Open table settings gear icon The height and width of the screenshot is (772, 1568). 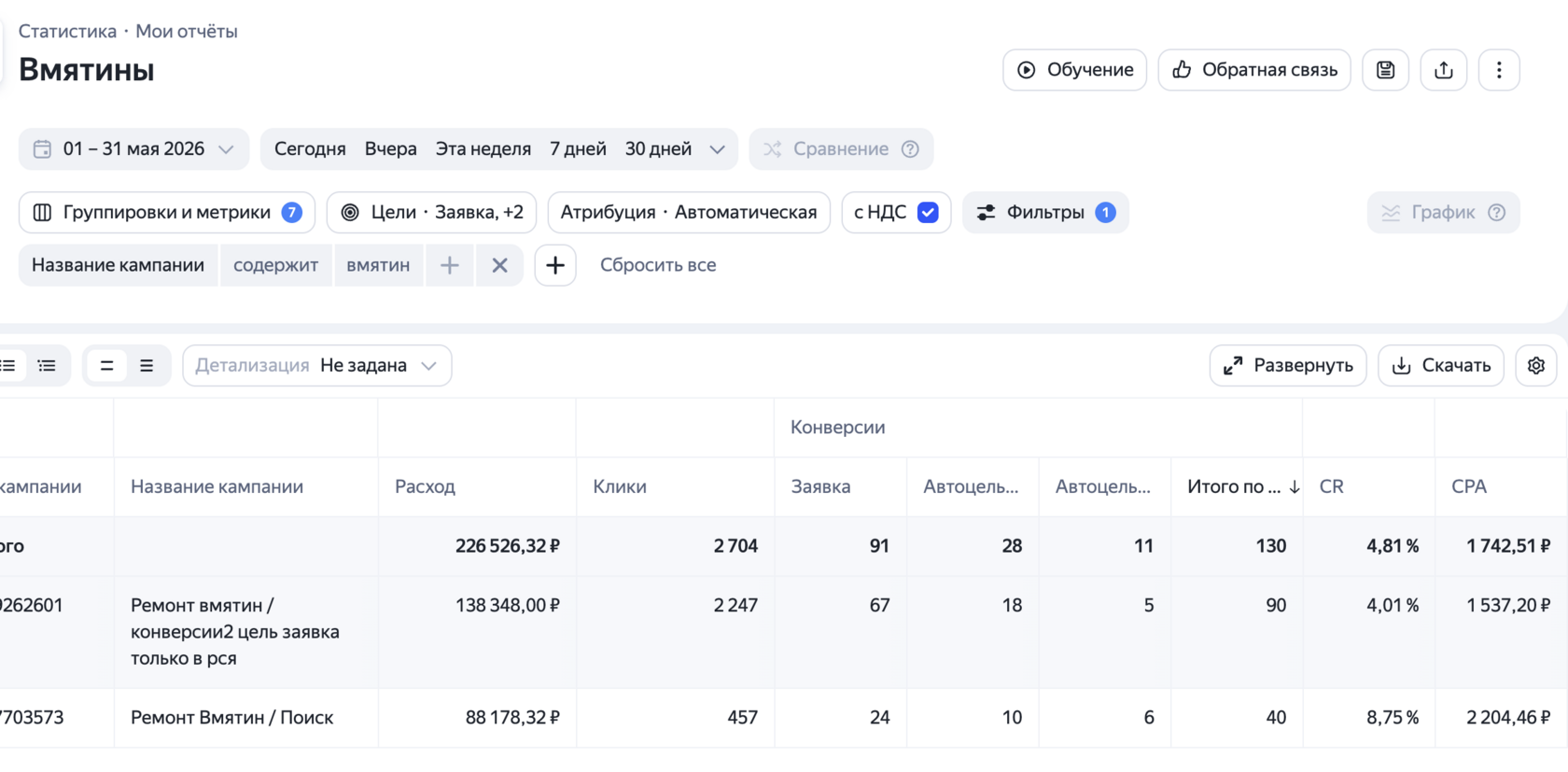click(1536, 366)
